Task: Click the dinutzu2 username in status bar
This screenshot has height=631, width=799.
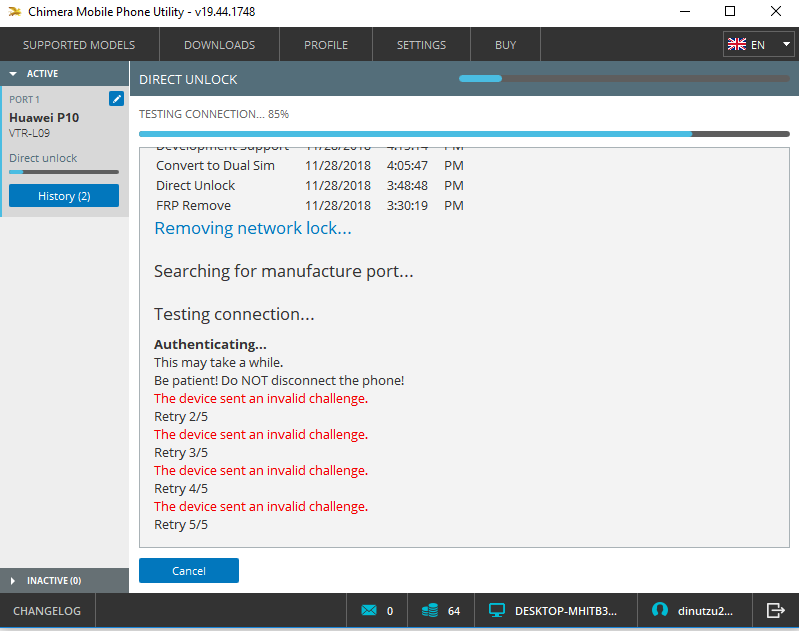Action: 705,611
